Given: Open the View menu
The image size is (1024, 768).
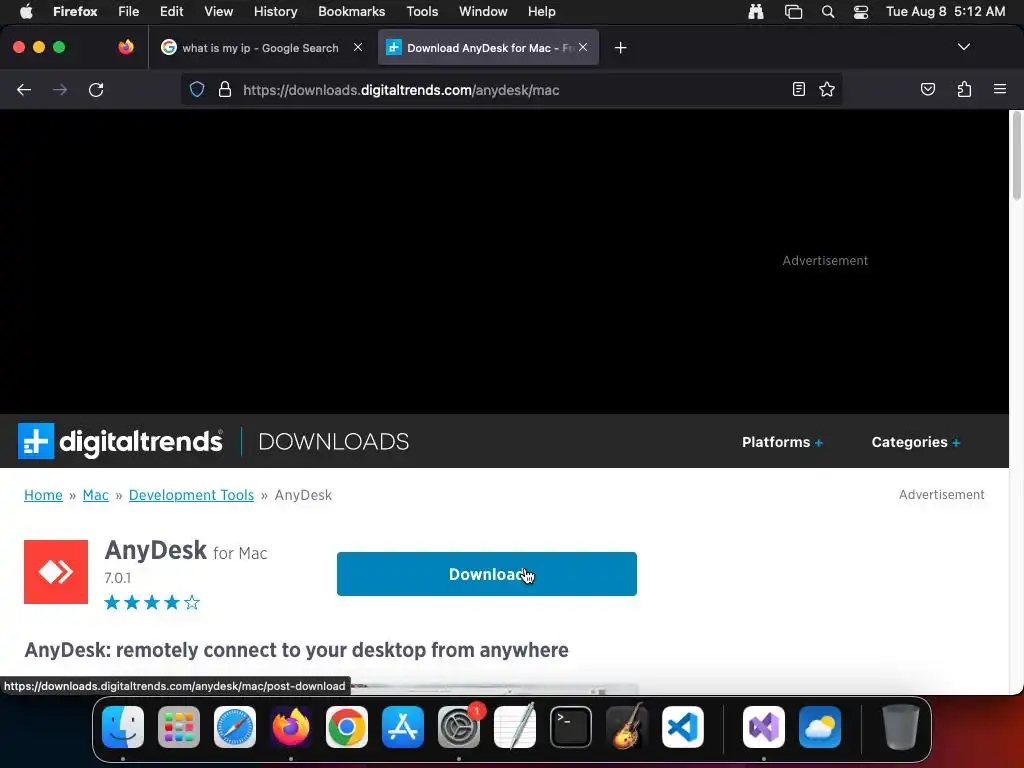Looking at the screenshot, I should click(218, 11).
